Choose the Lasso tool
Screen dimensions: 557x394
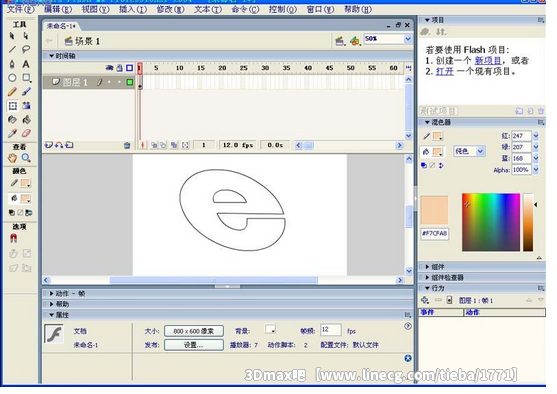(26, 49)
